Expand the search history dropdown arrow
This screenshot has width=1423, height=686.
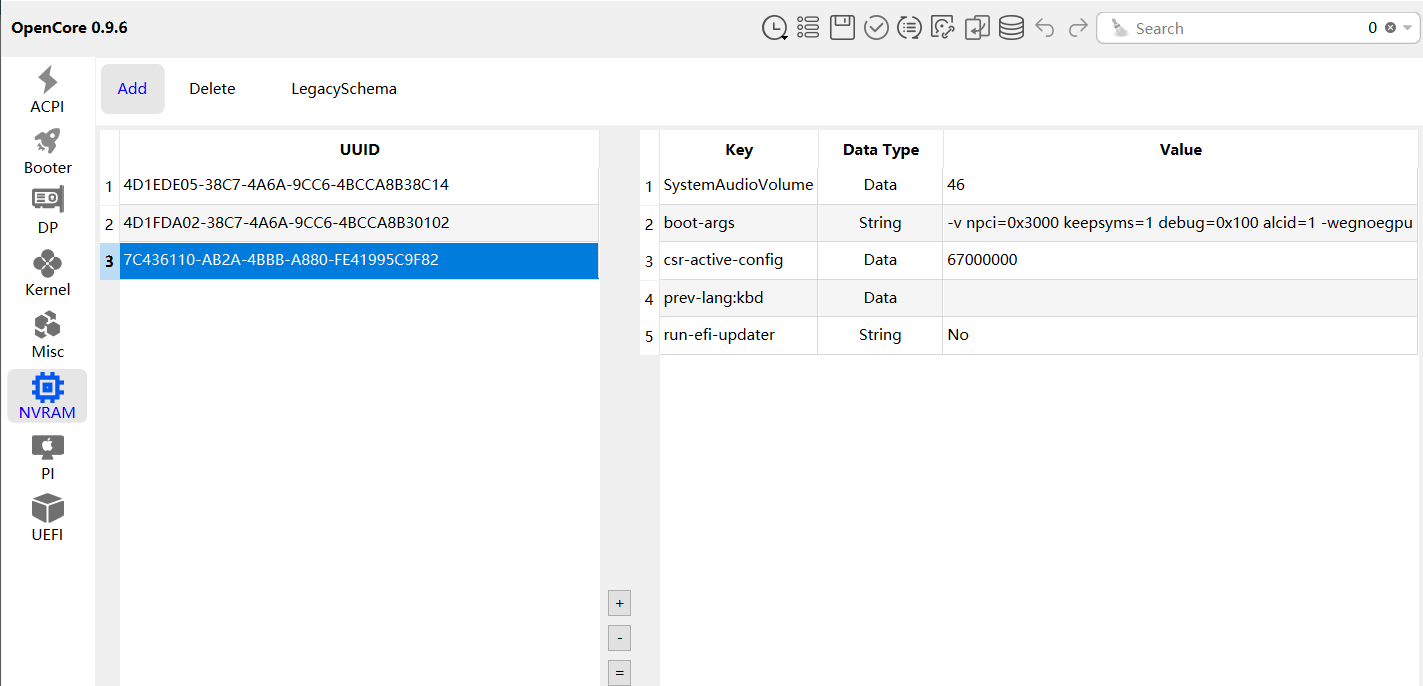point(1408,28)
